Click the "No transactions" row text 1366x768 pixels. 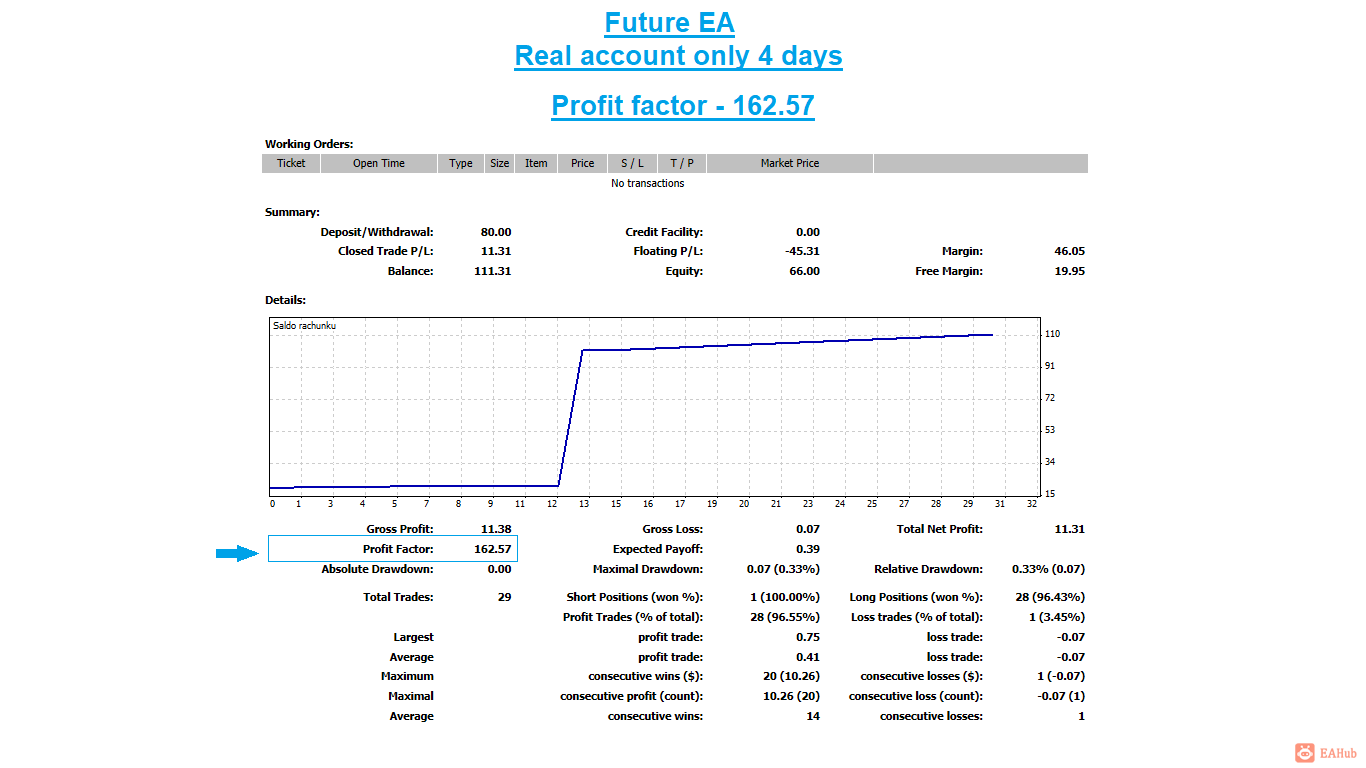click(x=648, y=183)
